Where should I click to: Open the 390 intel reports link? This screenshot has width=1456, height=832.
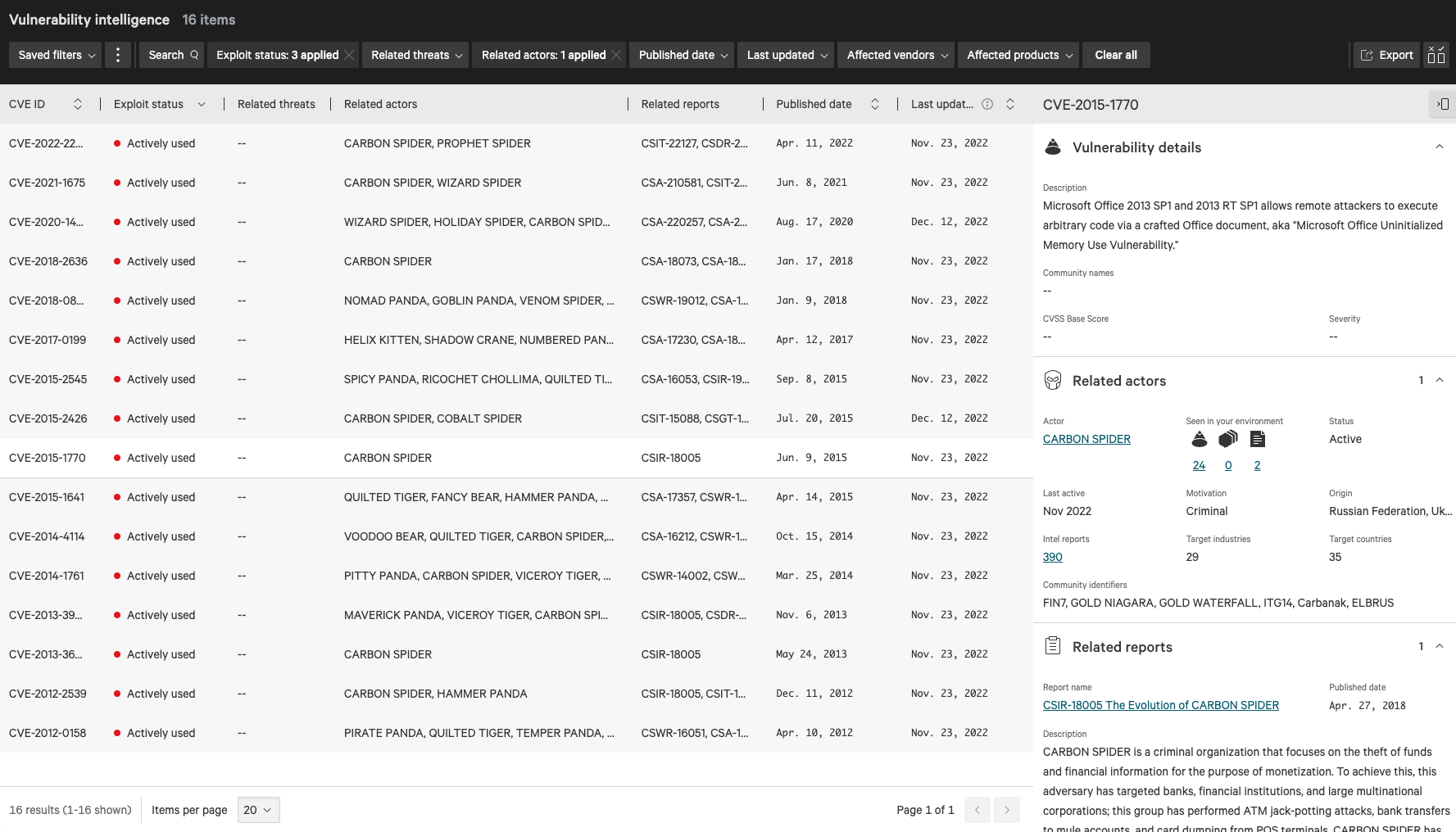pyautogui.click(x=1052, y=558)
